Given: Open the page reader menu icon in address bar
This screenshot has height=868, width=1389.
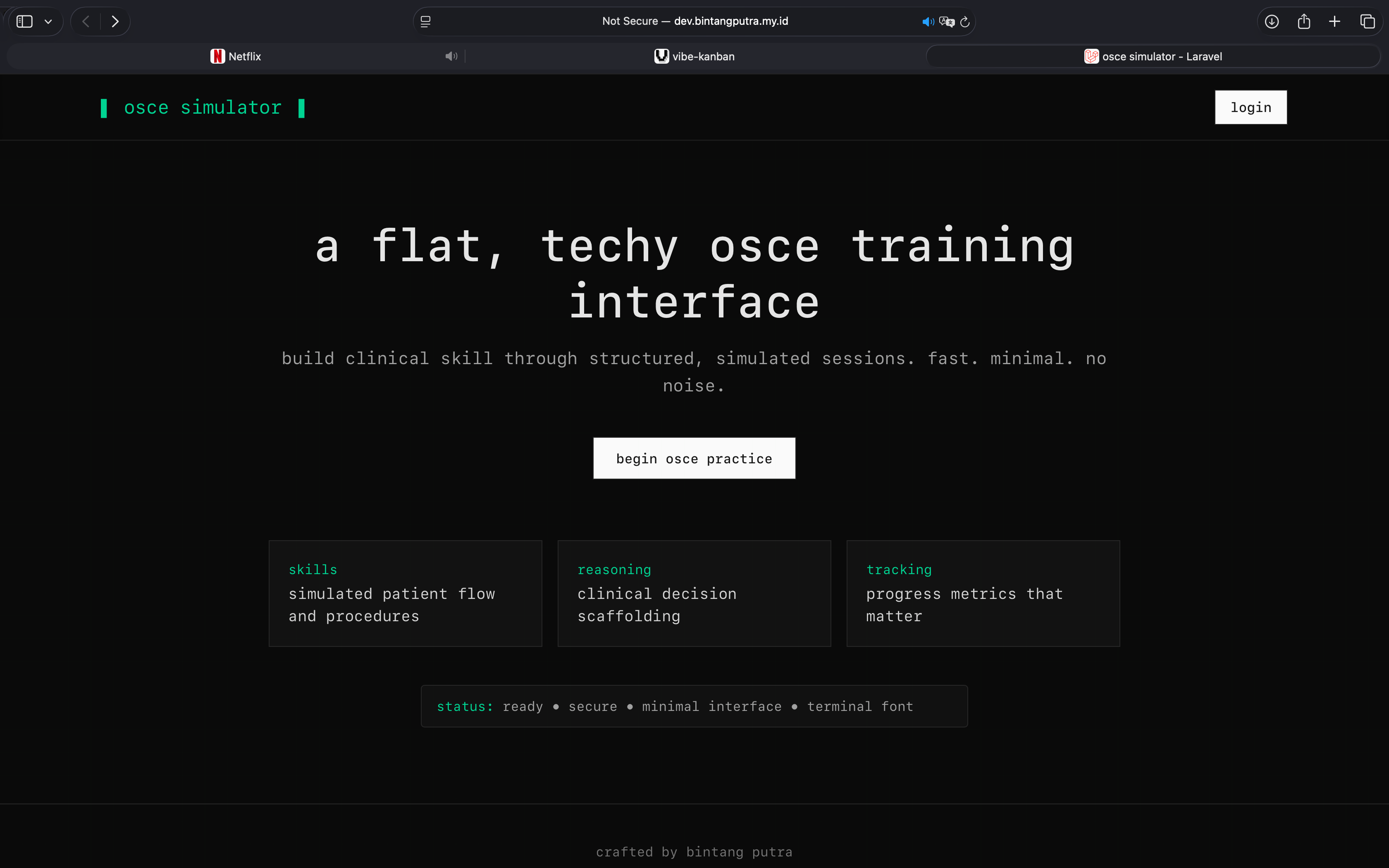Looking at the screenshot, I should 425,21.
